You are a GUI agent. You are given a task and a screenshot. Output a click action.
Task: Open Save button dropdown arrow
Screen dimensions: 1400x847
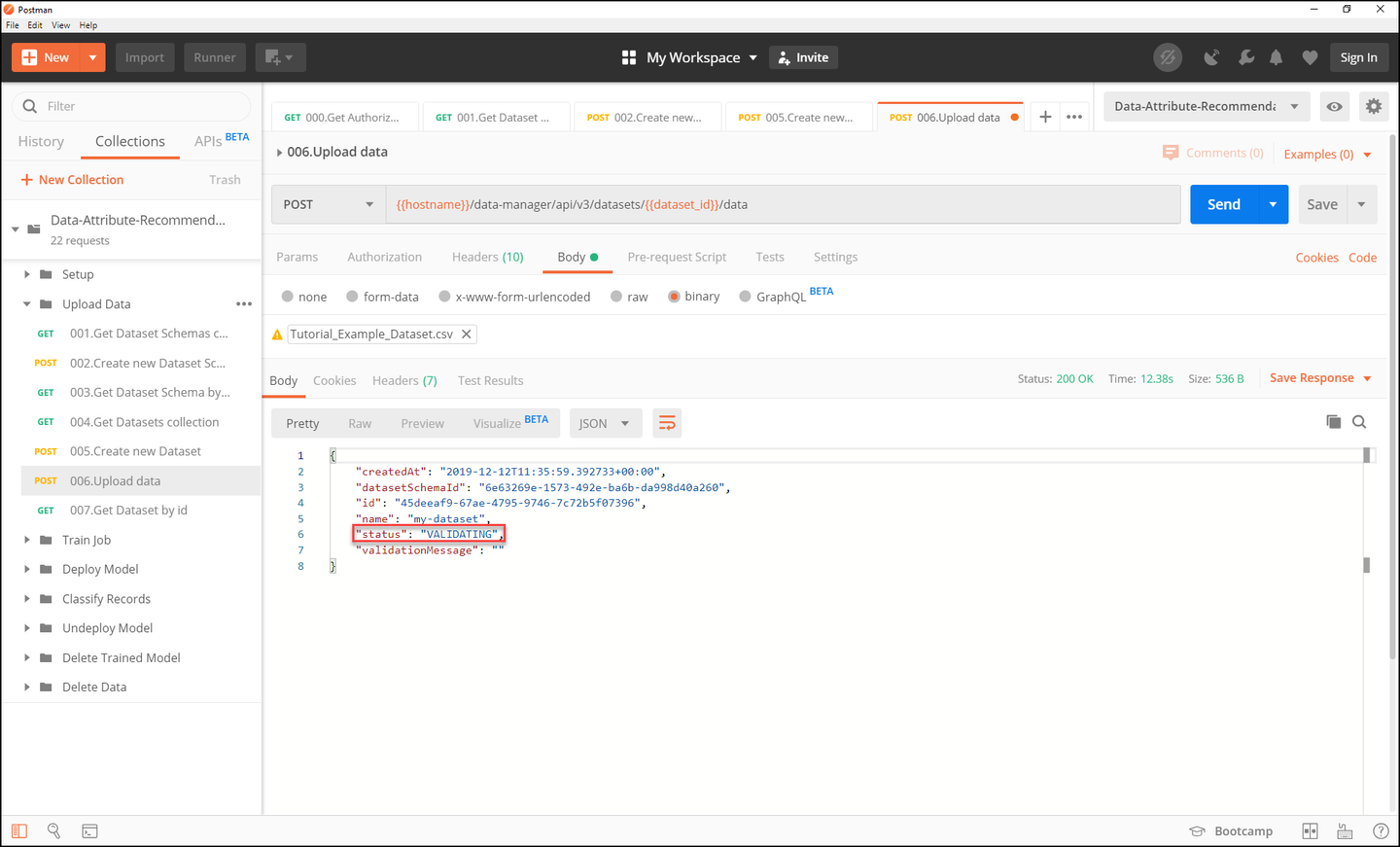[x=1361, y=204]
